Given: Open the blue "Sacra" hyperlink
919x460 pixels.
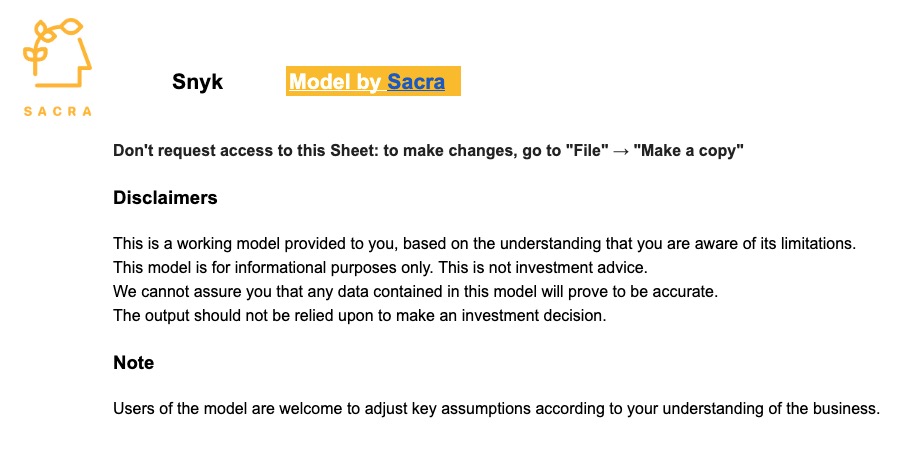Looking at the screenshot, I should click(x=416, y=82).
